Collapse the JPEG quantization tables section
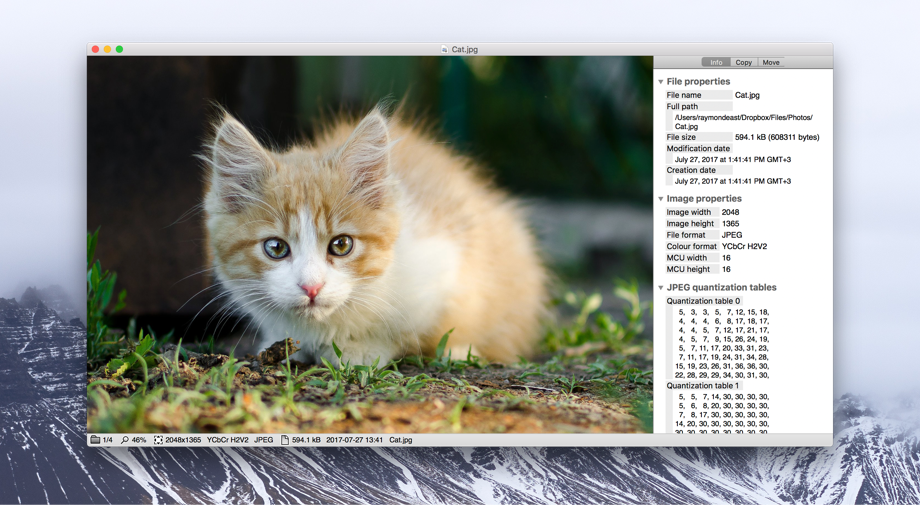Image resolution: width=920 pixels, height=506 pixels. coord(661,288)
